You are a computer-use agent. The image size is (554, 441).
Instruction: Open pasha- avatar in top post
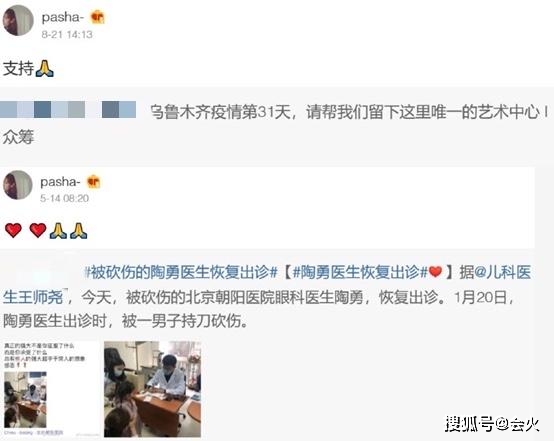click(18, 20)
